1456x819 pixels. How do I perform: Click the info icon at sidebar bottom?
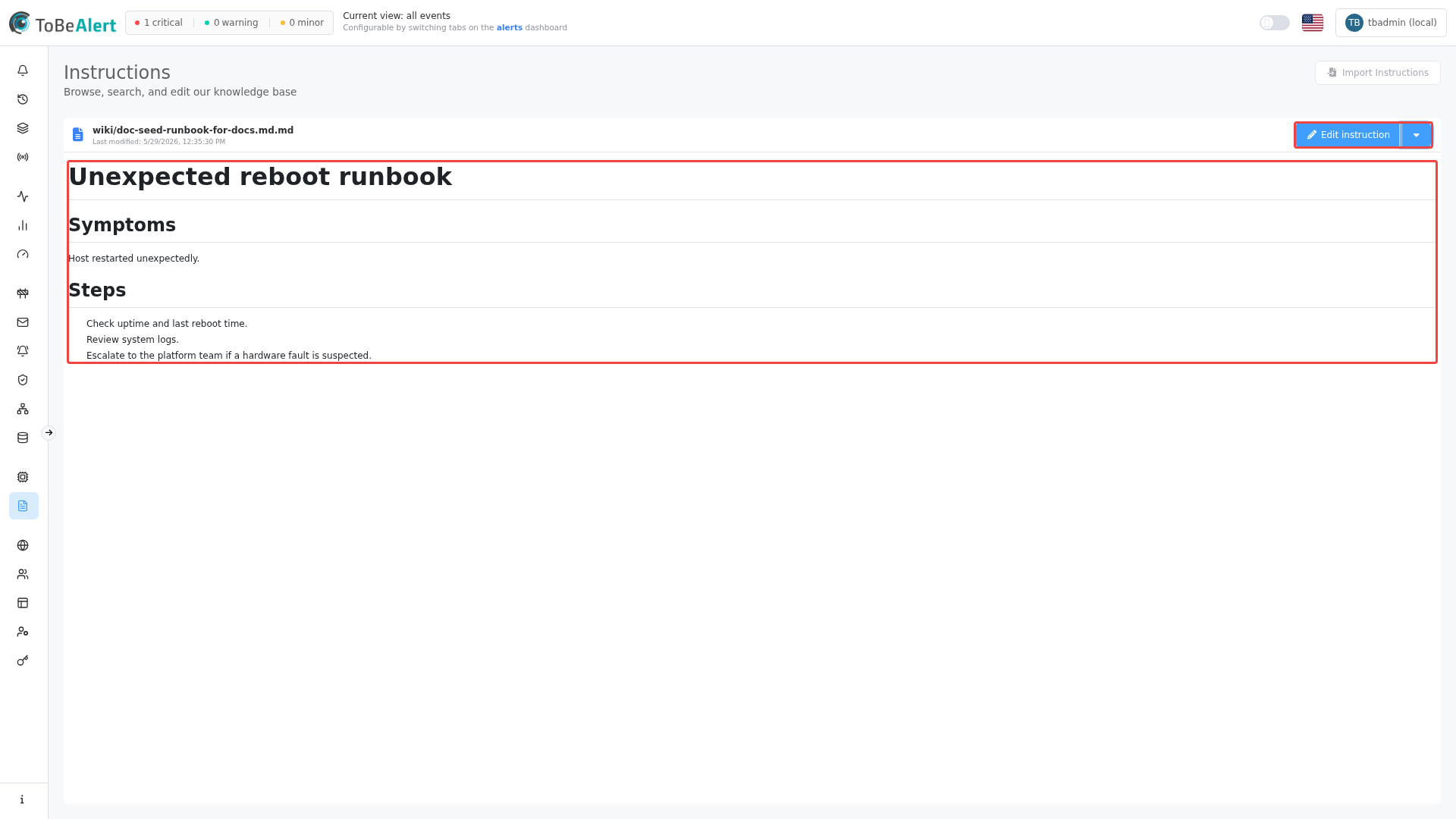point(22,799)
